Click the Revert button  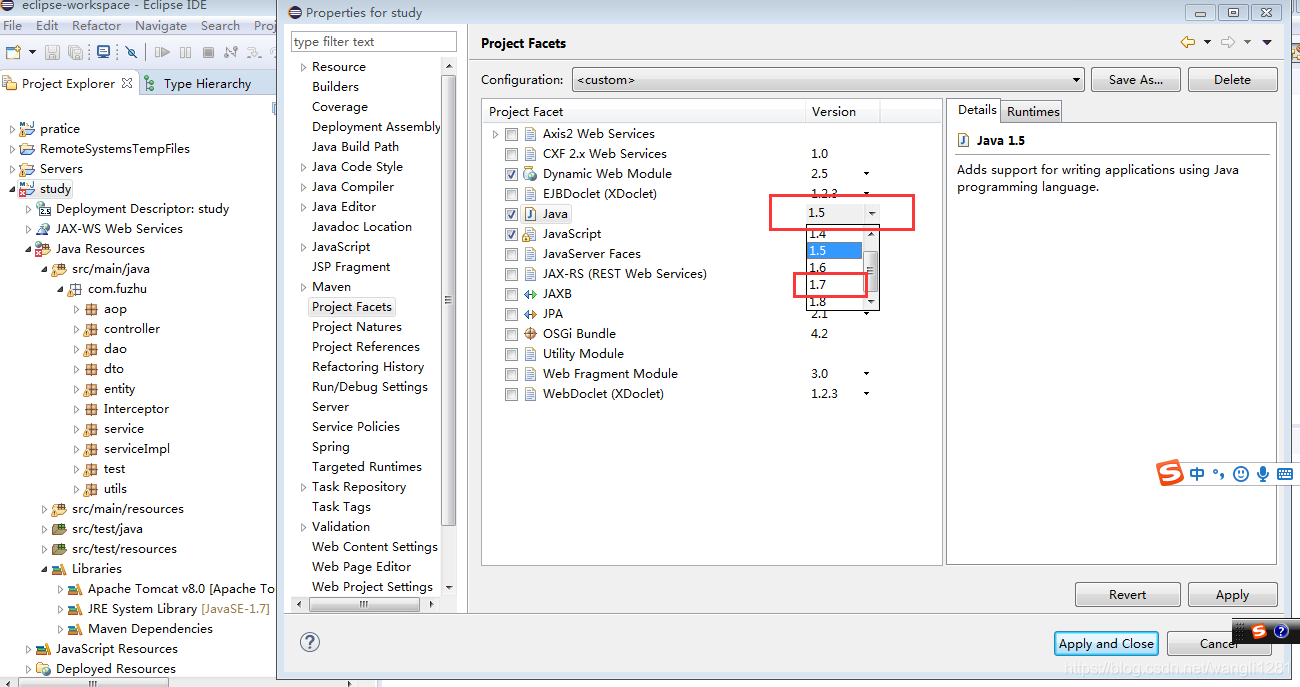(x=1127, y=594)
